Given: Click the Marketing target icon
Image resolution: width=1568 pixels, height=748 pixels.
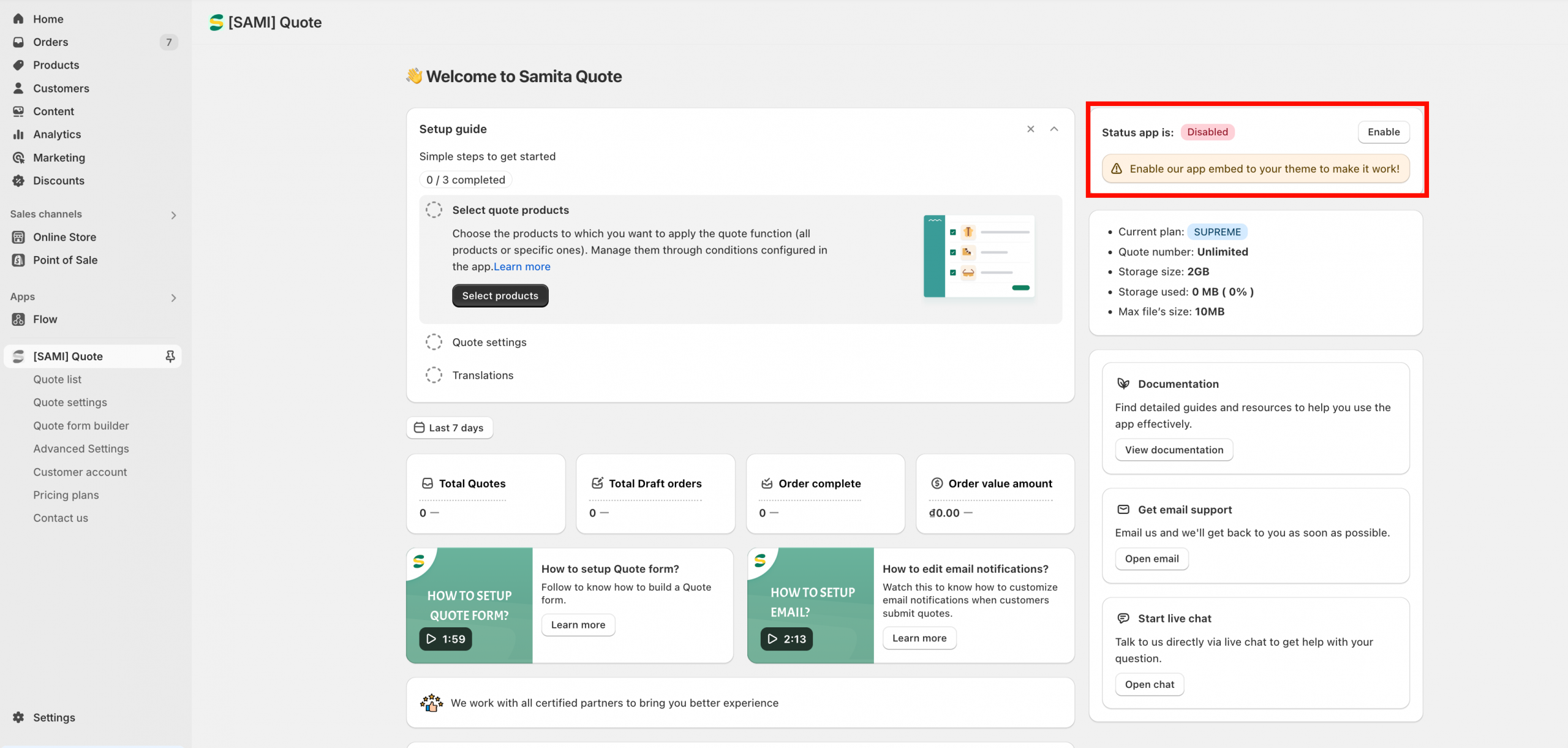Looking at the screenshot, I should point(18,157).
